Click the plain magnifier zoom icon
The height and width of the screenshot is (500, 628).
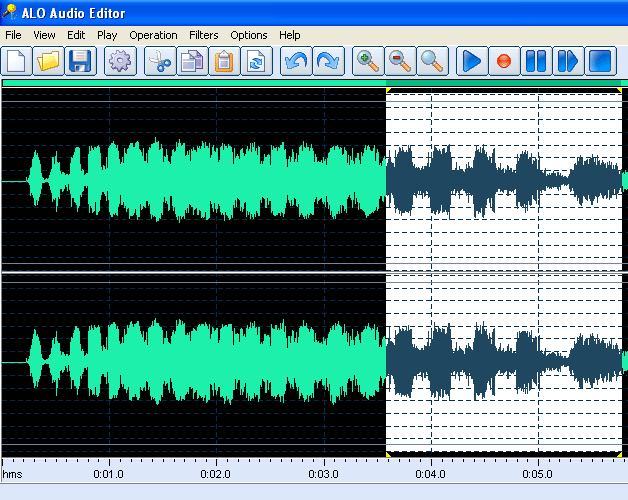click(x=432, y=61)
